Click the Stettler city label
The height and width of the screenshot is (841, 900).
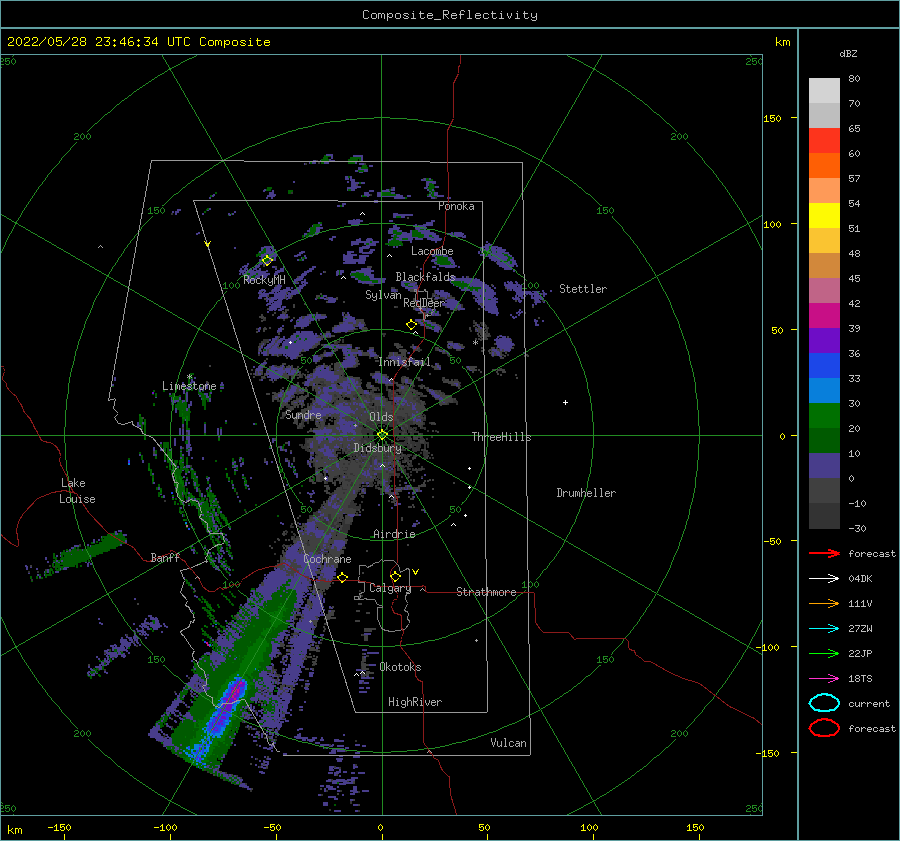point(583,289)
